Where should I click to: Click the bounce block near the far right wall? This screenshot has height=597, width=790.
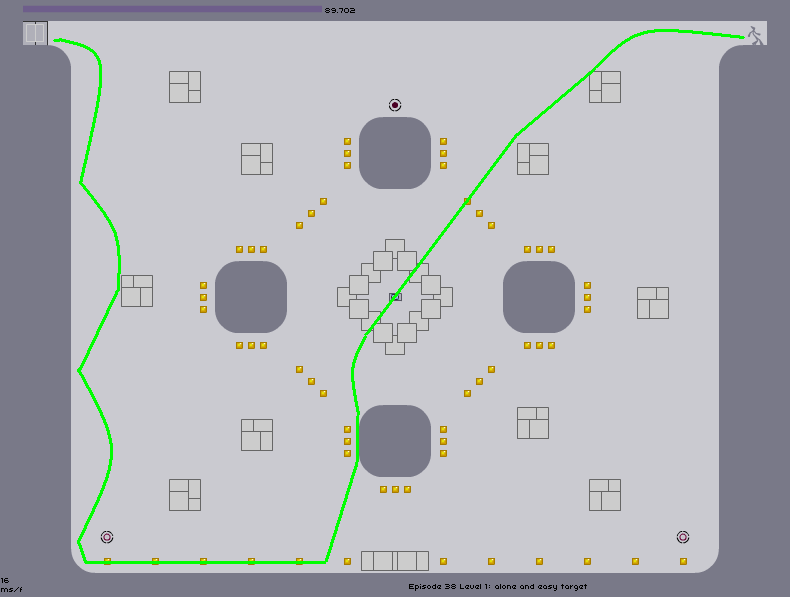(653, 303)
